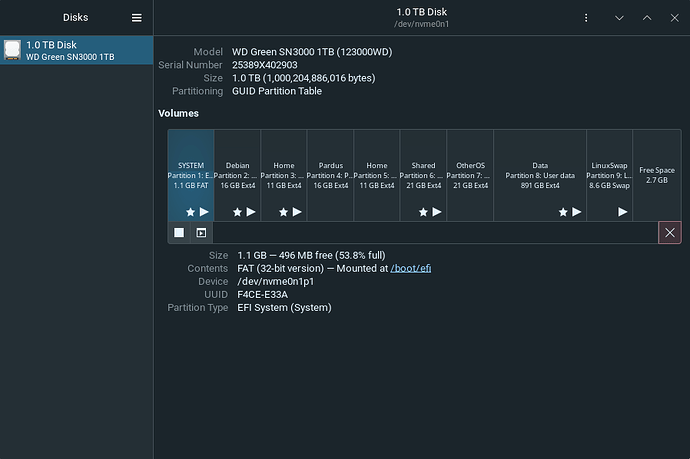Image resolution: width=690 pixels, height=459 pixels.
Task: Open the /boot/efi mount point link
Action: 411,268
